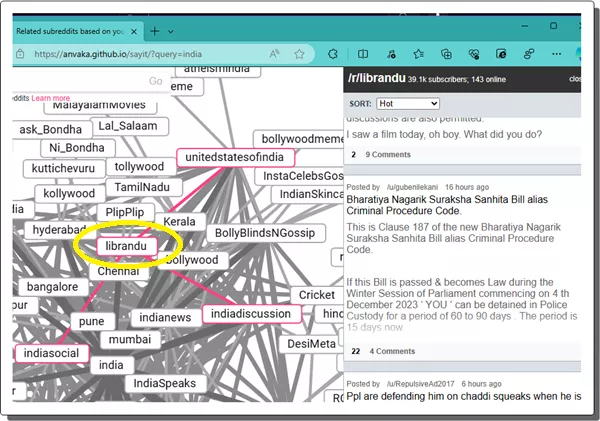Open the Sort dropdown set to Hot
600x421 pixels.
(408, 104)
